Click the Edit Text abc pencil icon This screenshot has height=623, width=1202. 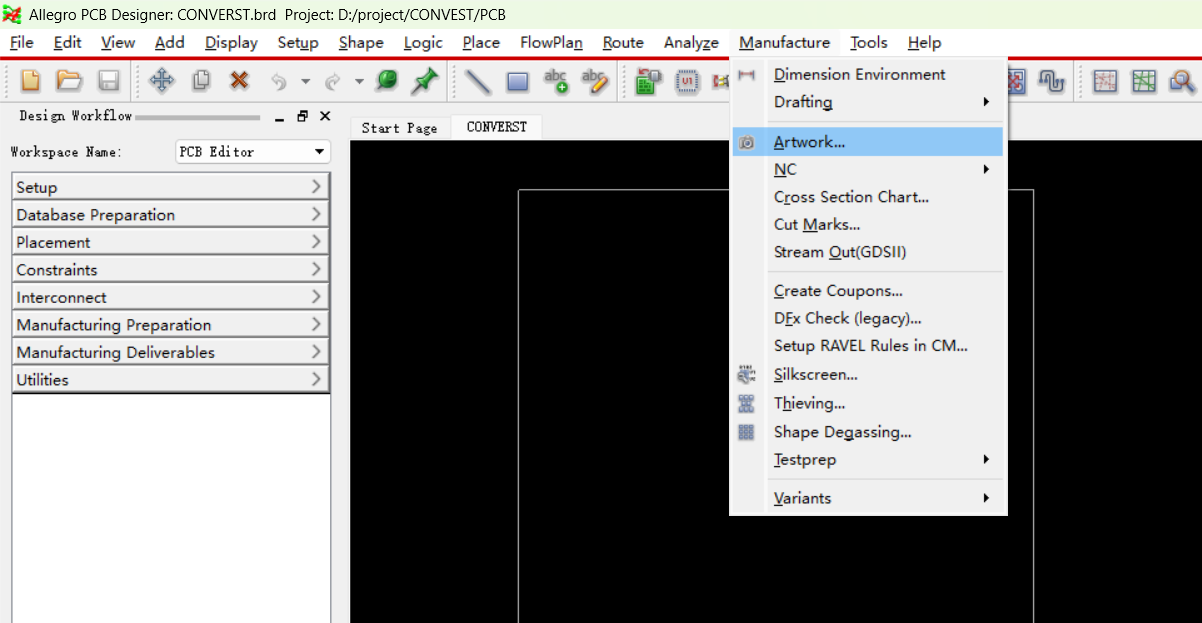(x=595, y=81)
